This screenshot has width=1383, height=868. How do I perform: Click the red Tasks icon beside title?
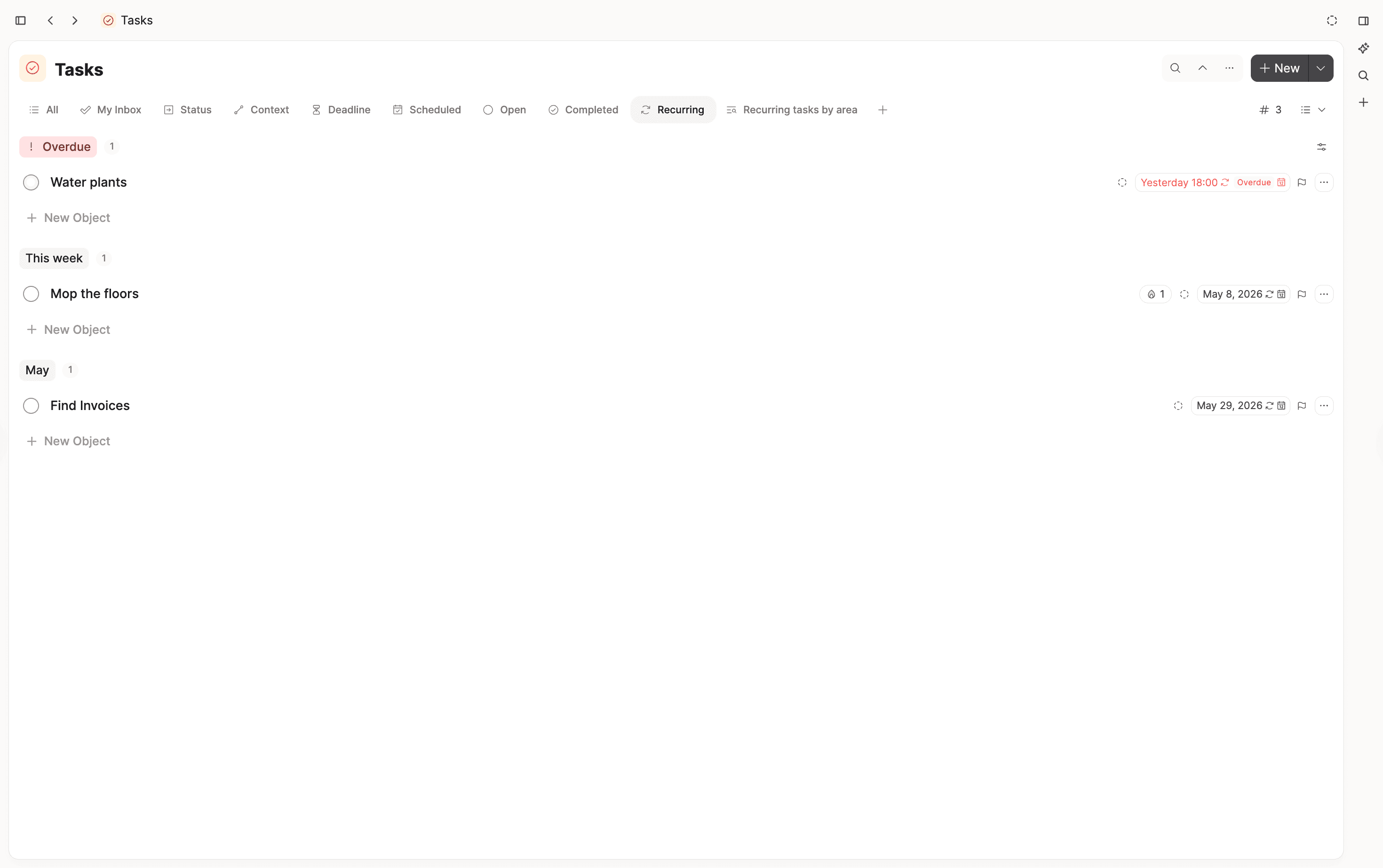[33, 68]
